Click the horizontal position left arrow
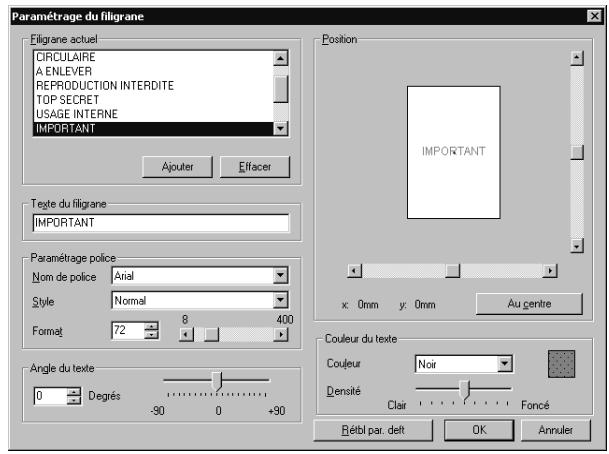 [x=354, y=270]
